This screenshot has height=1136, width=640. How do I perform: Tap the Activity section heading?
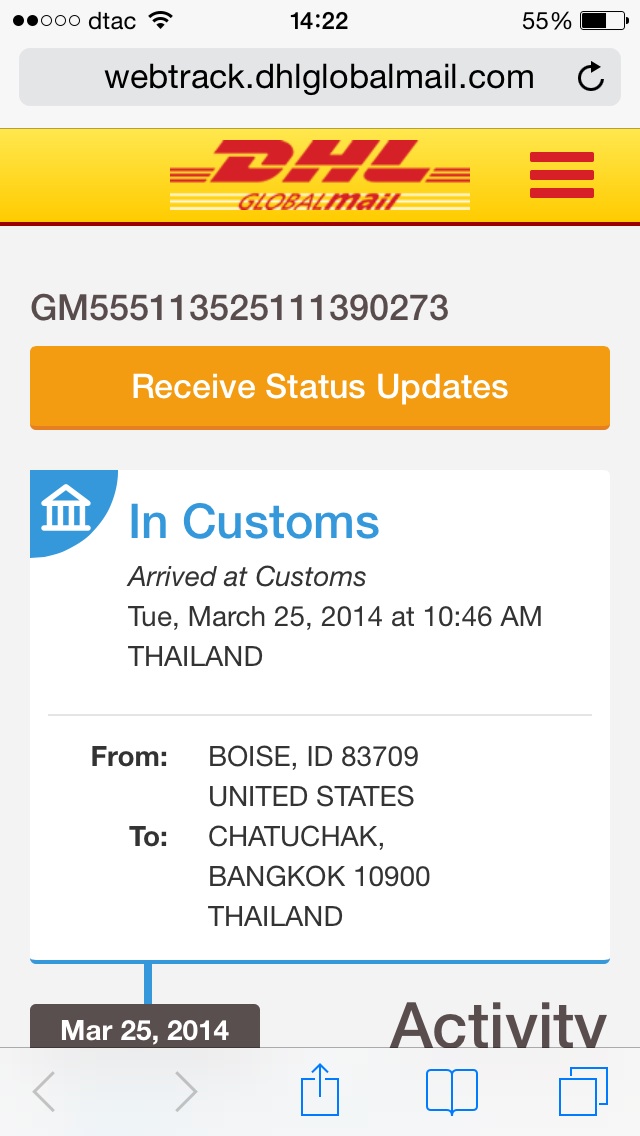497,1026
